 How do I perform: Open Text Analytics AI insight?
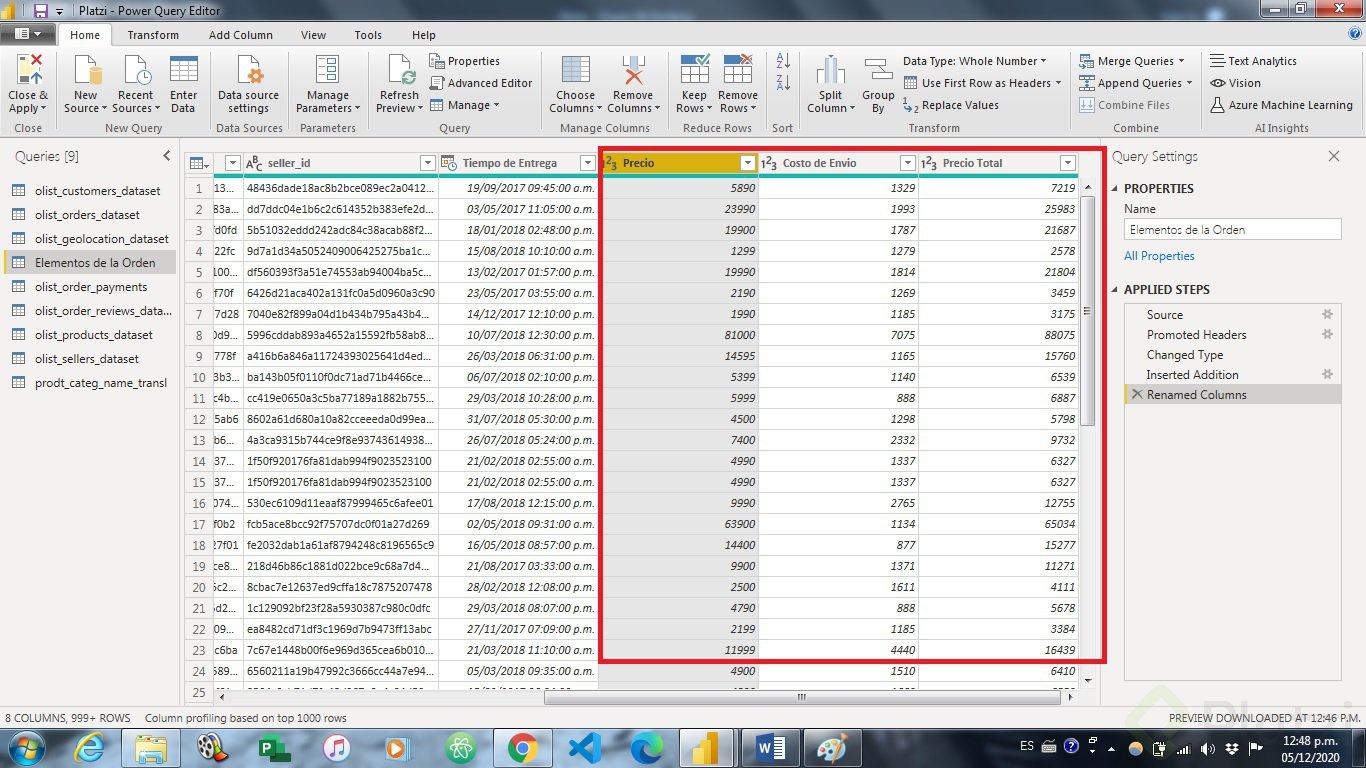pyautogui.click(x=1253, y=61)
